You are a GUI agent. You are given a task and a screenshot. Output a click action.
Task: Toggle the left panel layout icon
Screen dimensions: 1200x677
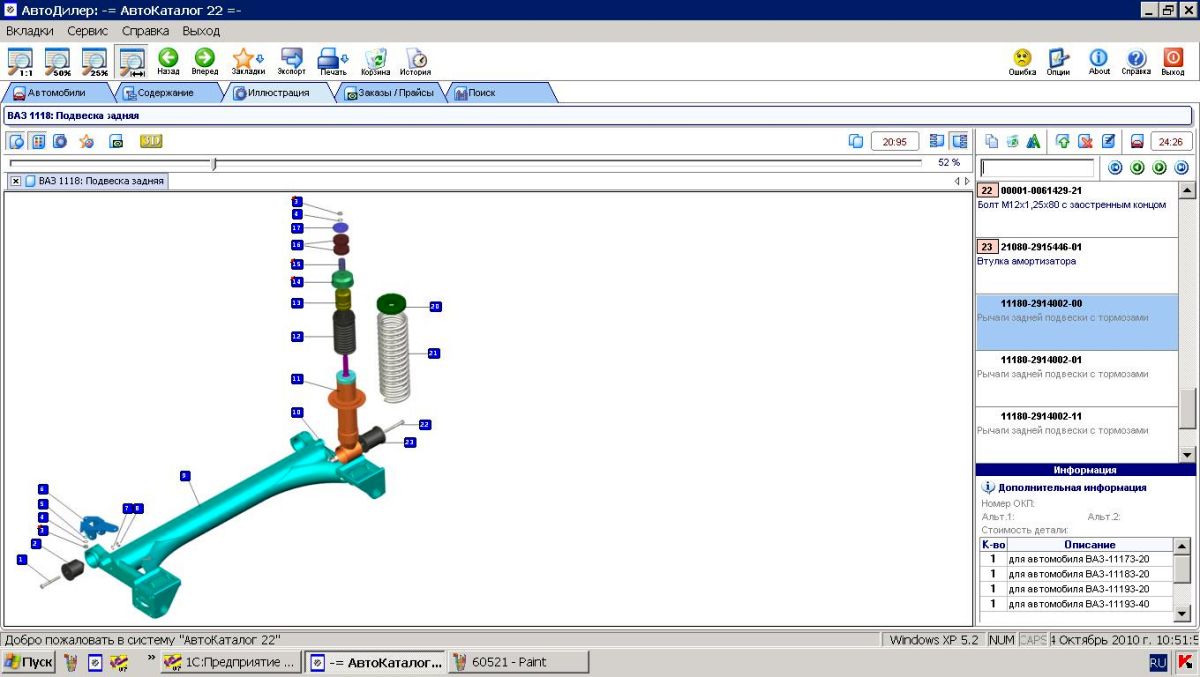pos(937,141)
